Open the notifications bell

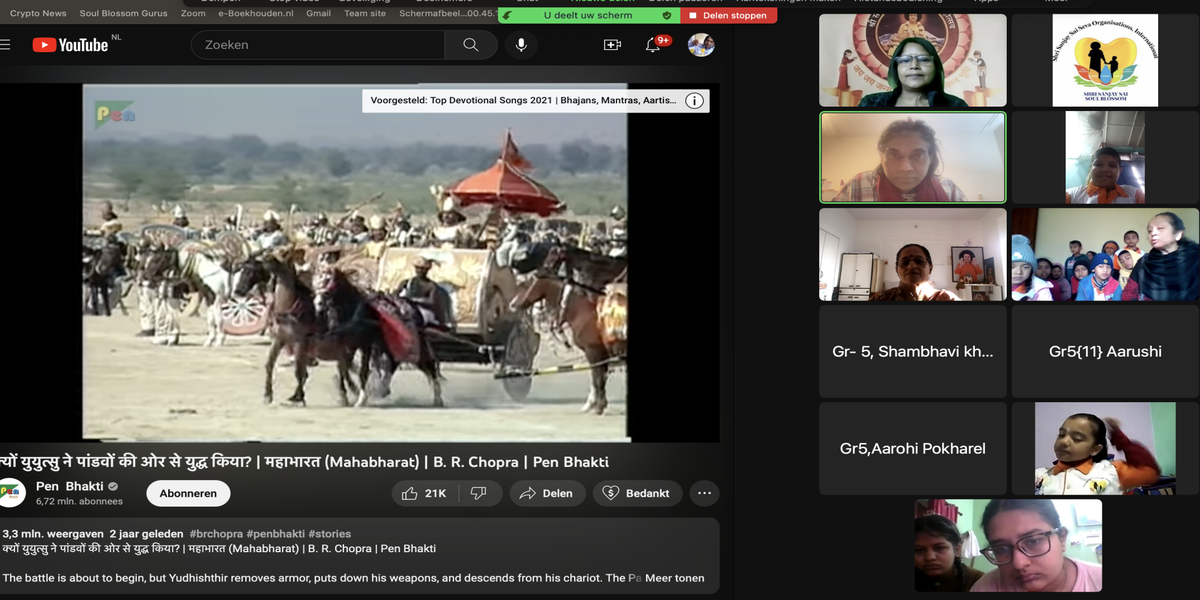pos(653,45)
